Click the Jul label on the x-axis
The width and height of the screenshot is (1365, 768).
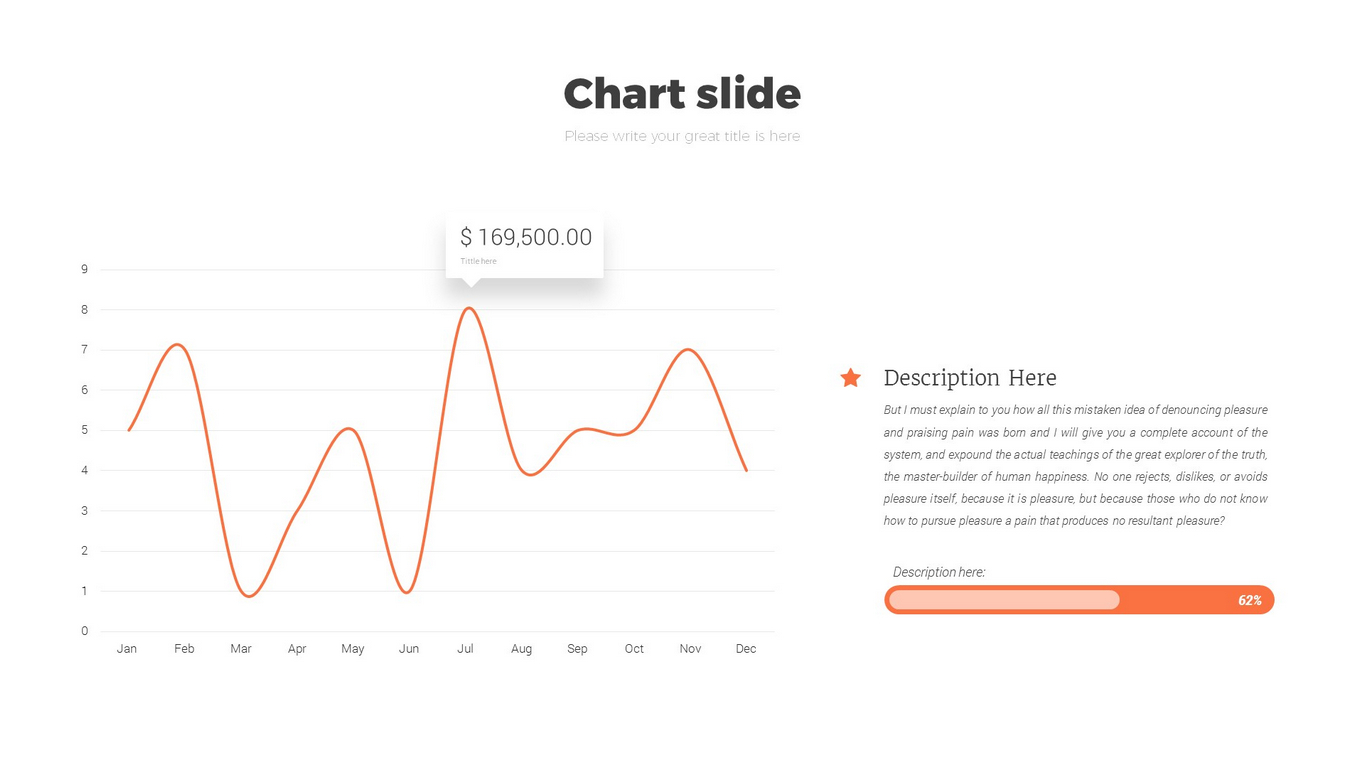pos(465,649)
